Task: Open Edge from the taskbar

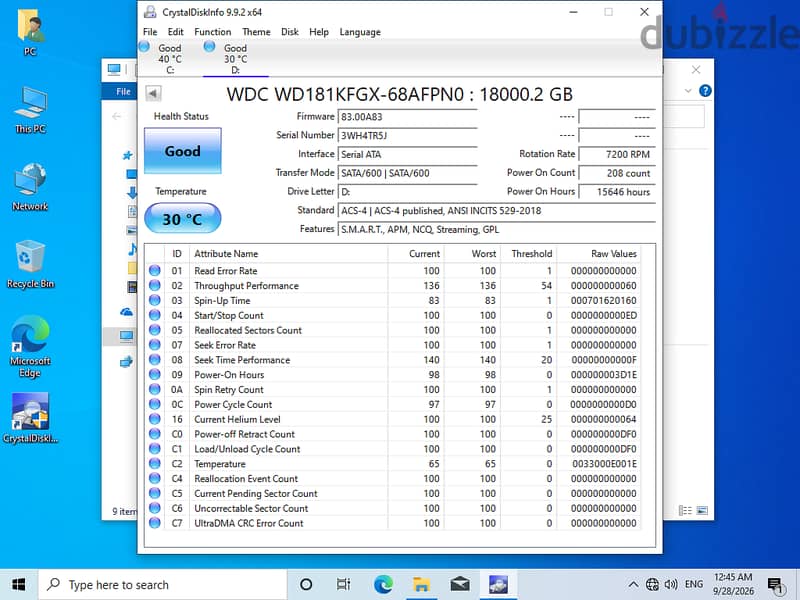Action: click(383, 585)
